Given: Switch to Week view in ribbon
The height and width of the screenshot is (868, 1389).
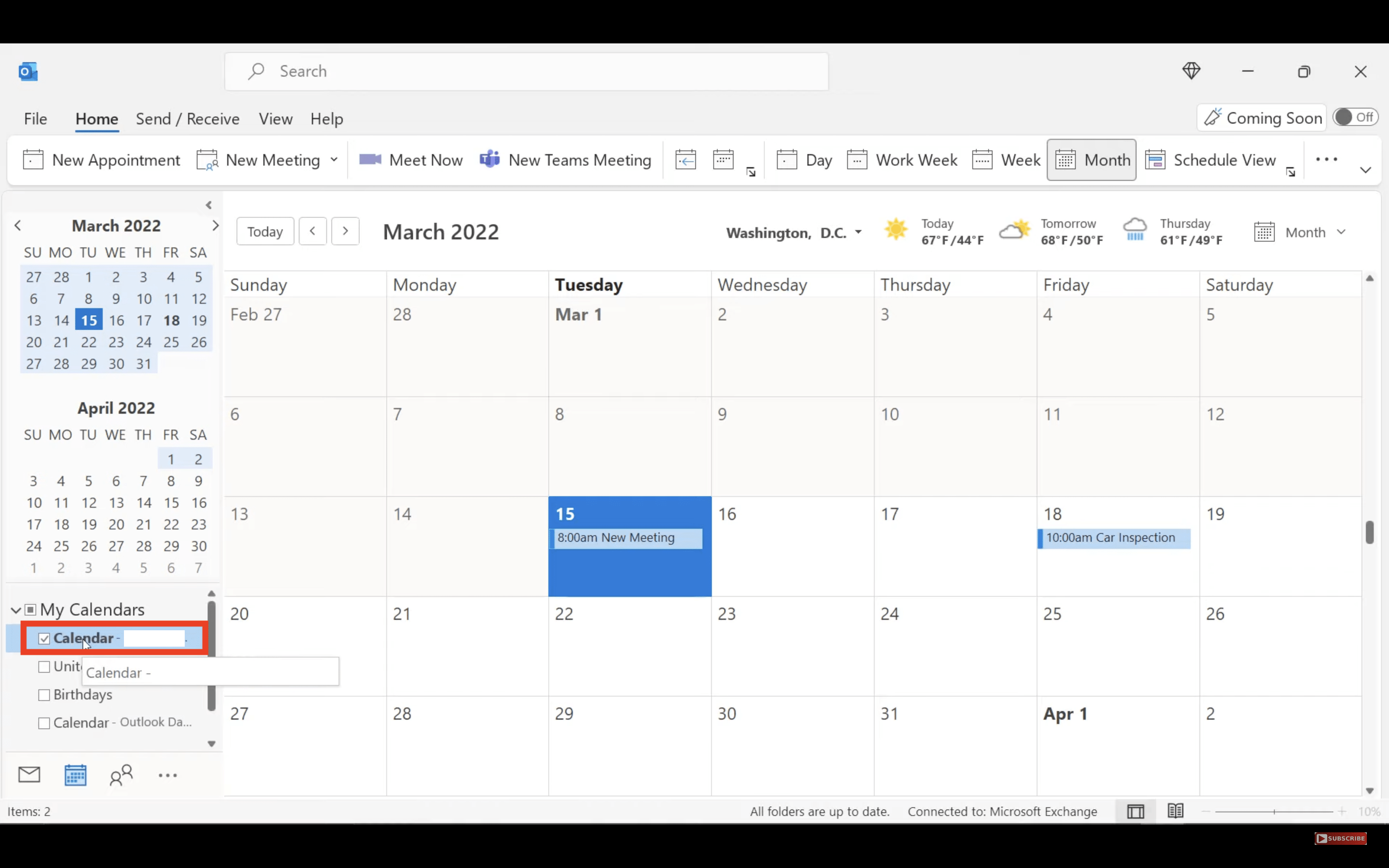Looking at the screenshot, I should 1006,160.
